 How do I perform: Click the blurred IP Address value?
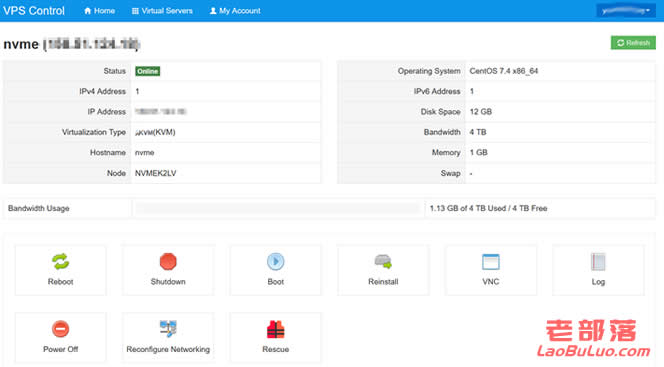(161, 112)
